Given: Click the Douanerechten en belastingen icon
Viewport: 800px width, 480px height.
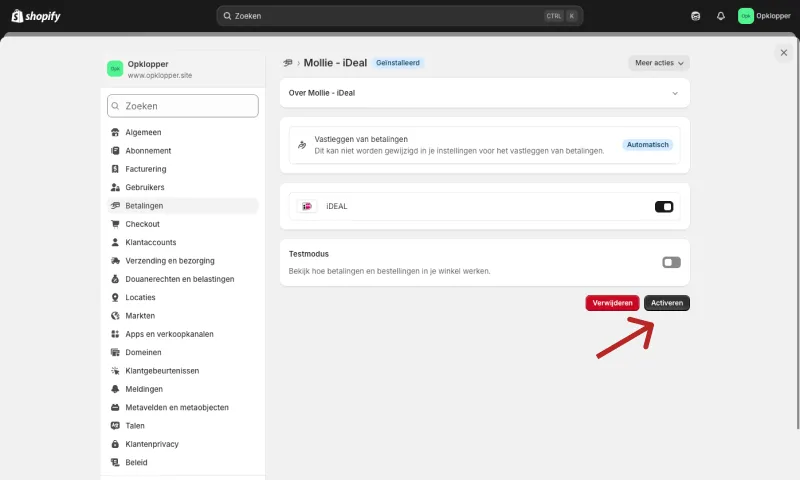Looking at the screenshot, I should click(x=115, y=279).
